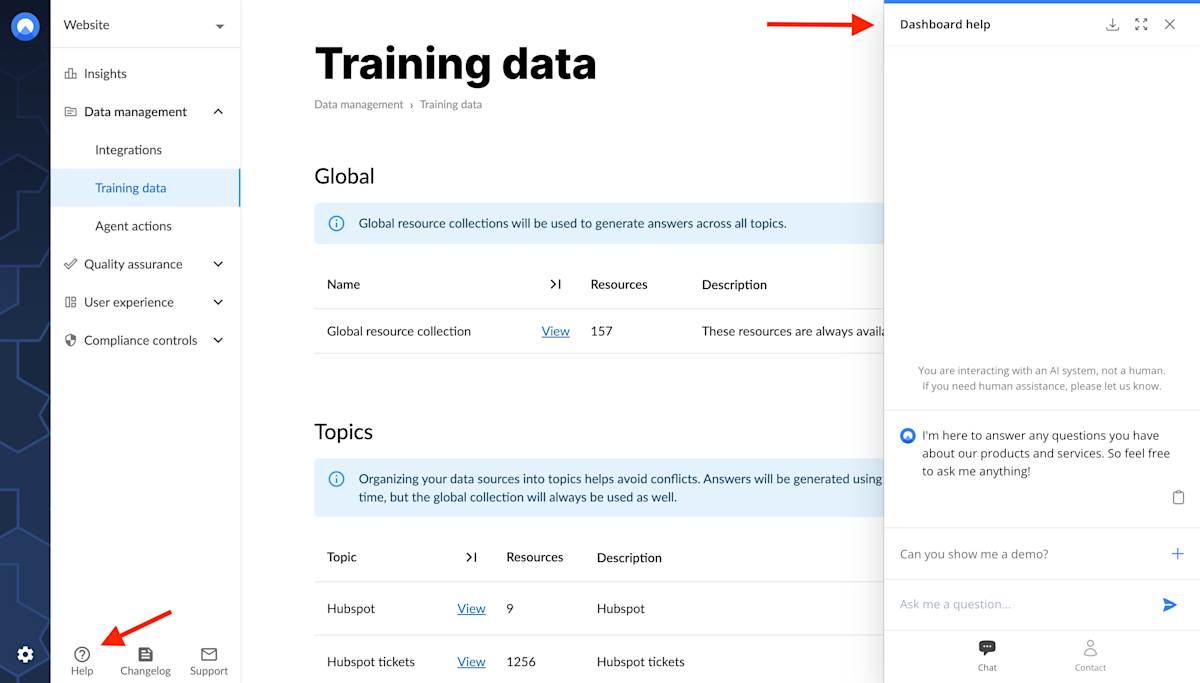Click the Data management breadcrumb link
Image resolution: width=1200 pixels, height=683 pixels.
pyautogui.click(x=358, y=104)
